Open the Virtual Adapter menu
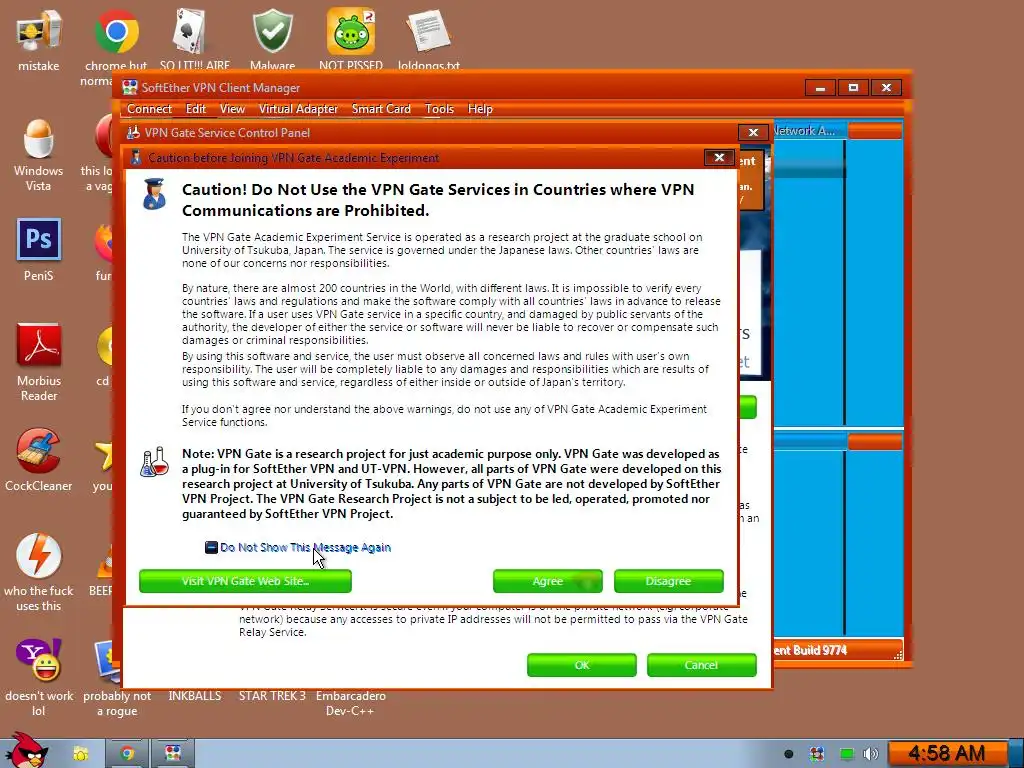1024x768 pixels. (x=298, y=109)
